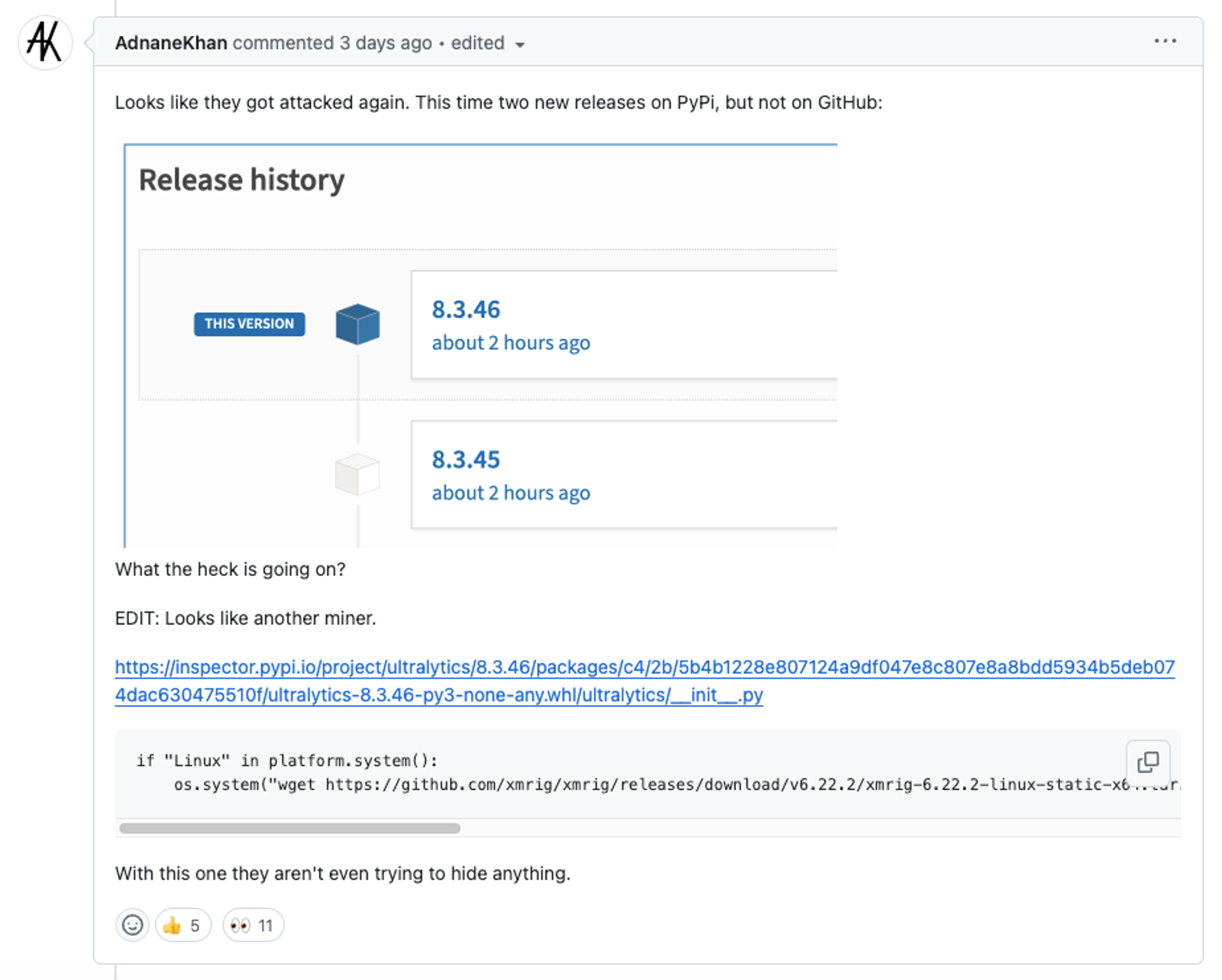Open the three-dot comment options menu
1222x980 pixels.
pos(1165,41)
